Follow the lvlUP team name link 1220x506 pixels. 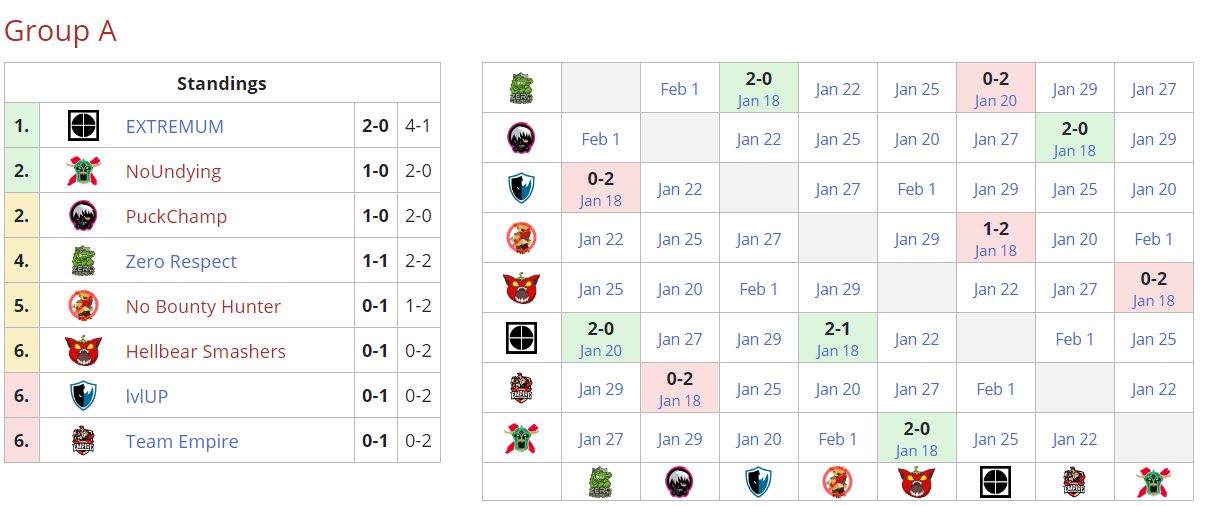(x=146, y=397)
